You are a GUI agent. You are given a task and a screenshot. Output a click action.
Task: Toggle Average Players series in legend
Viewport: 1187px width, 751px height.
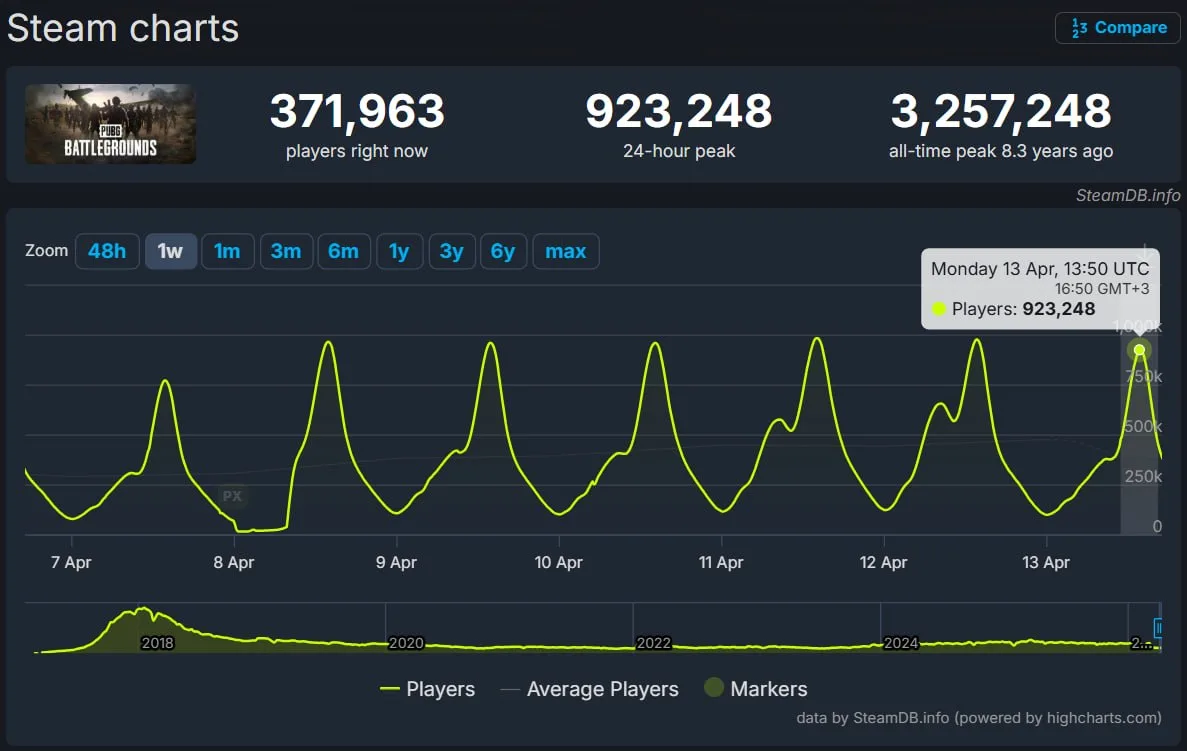pos(590,689)
